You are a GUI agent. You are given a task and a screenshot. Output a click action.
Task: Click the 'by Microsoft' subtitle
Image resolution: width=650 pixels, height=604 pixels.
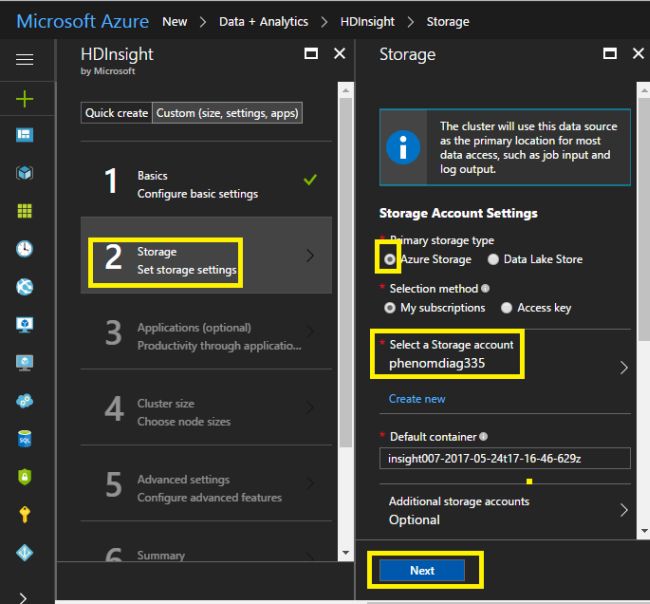pyautogui.click(x=108, y=71)
